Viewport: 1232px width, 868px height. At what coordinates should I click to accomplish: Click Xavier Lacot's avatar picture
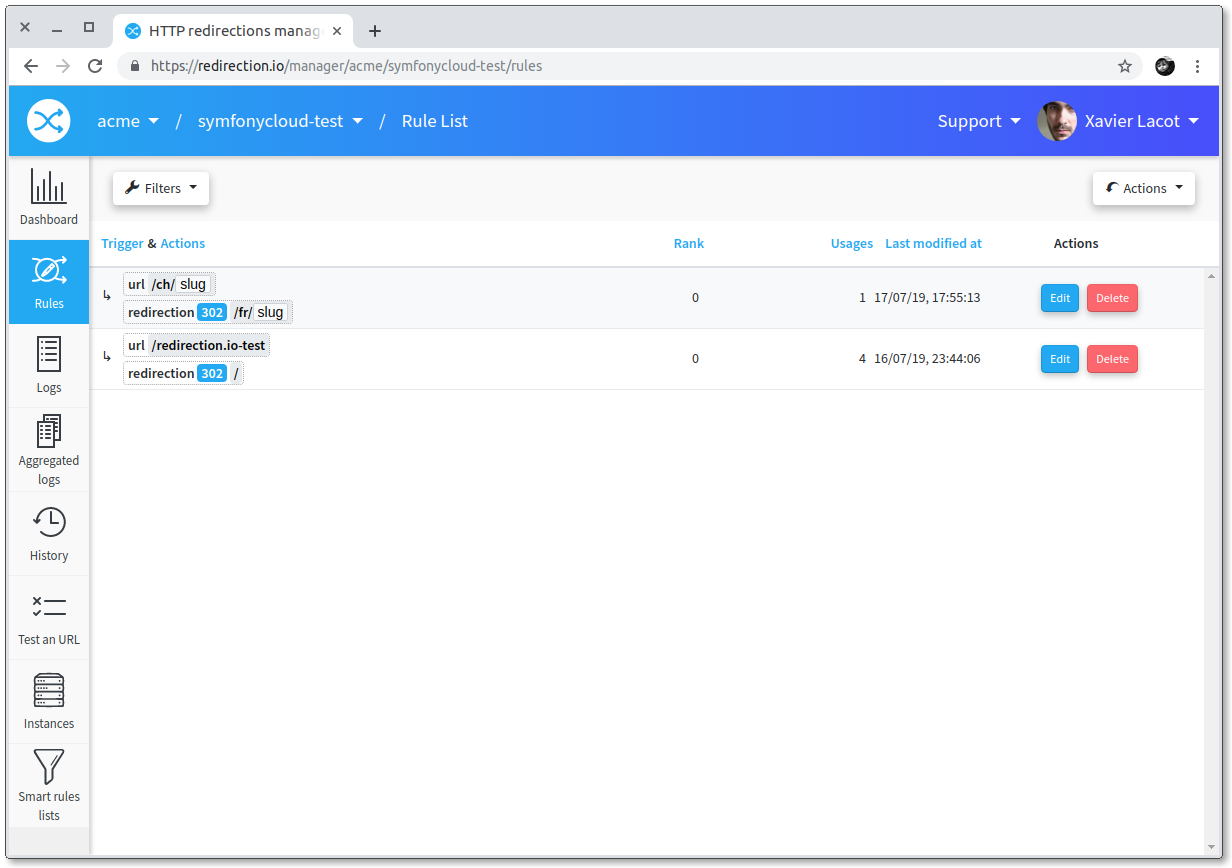pyautogui.click(x=1057, y=121)
